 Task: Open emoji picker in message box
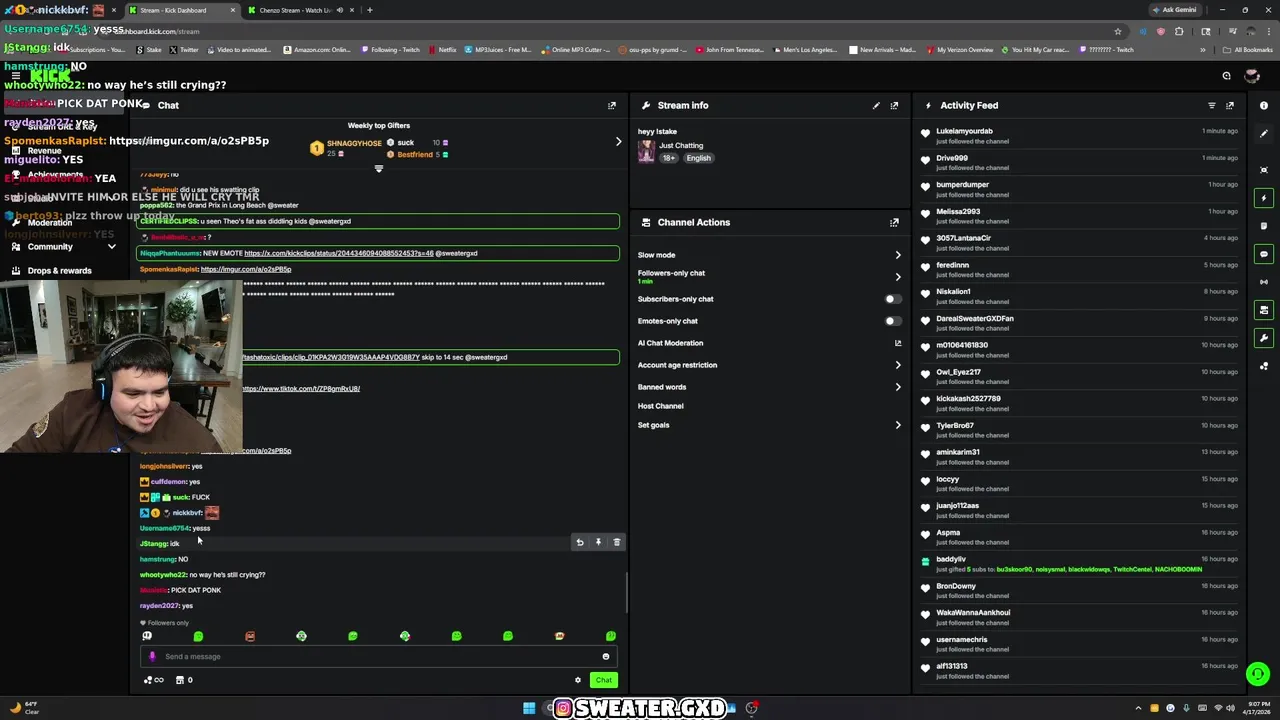pos(606,657)
